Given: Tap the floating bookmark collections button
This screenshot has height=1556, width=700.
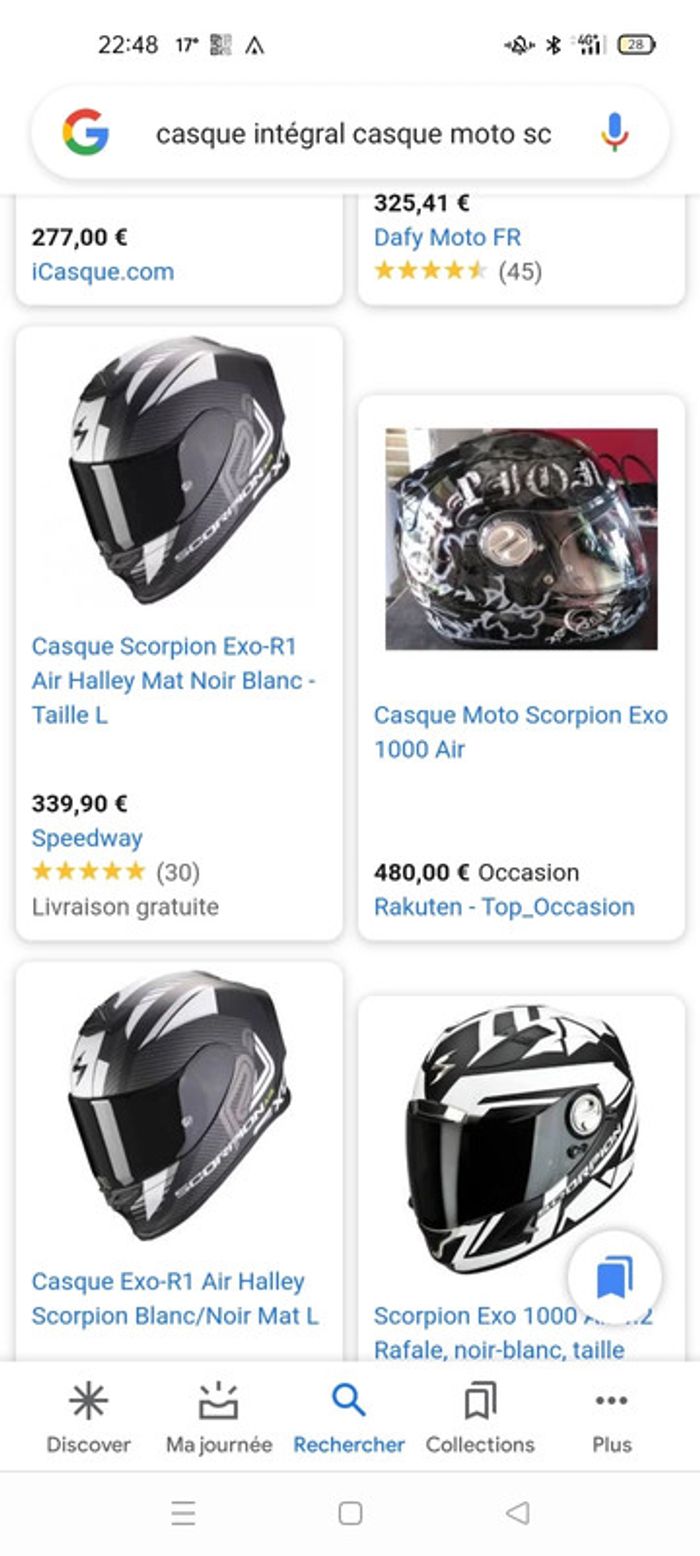Looking at the screenshot, I should [x=614, y=1277].
